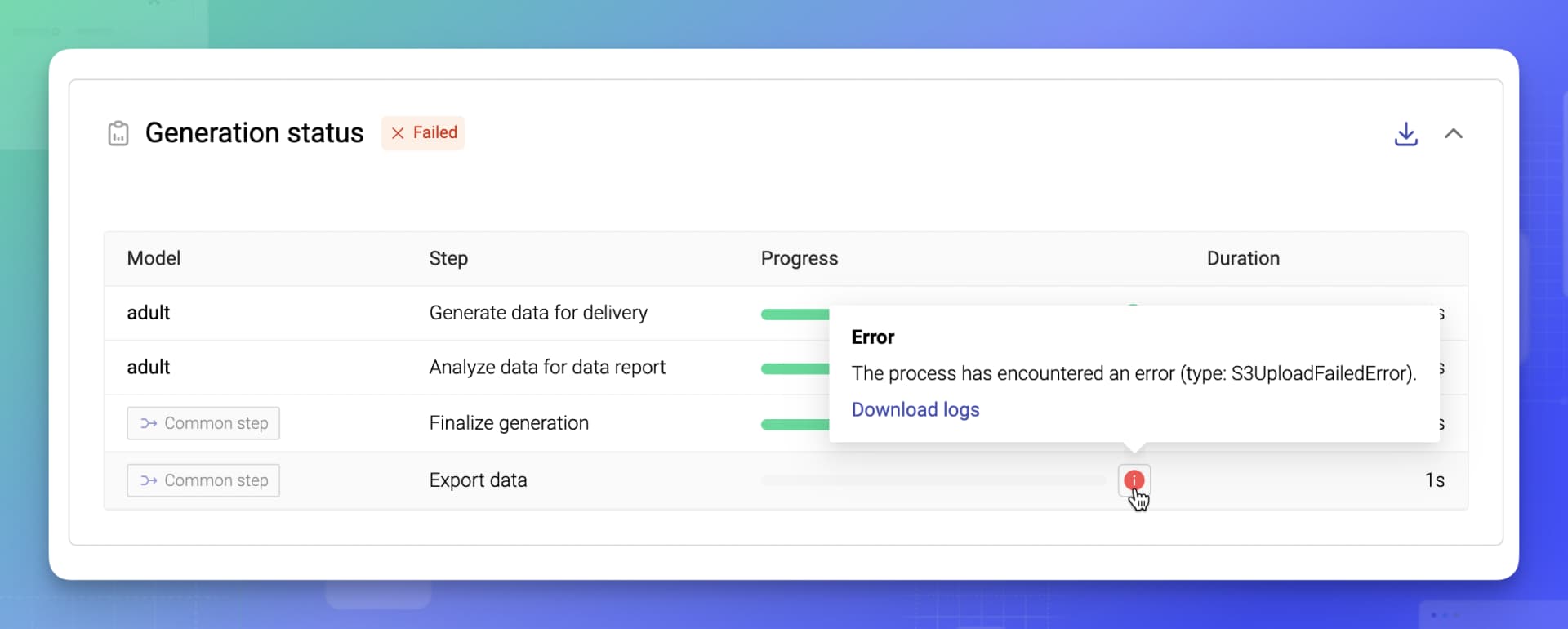Open the Download logs link in the error tooltip
Image resolution: width=1568 pixels, height=629 pixels.
coord(915,409)
